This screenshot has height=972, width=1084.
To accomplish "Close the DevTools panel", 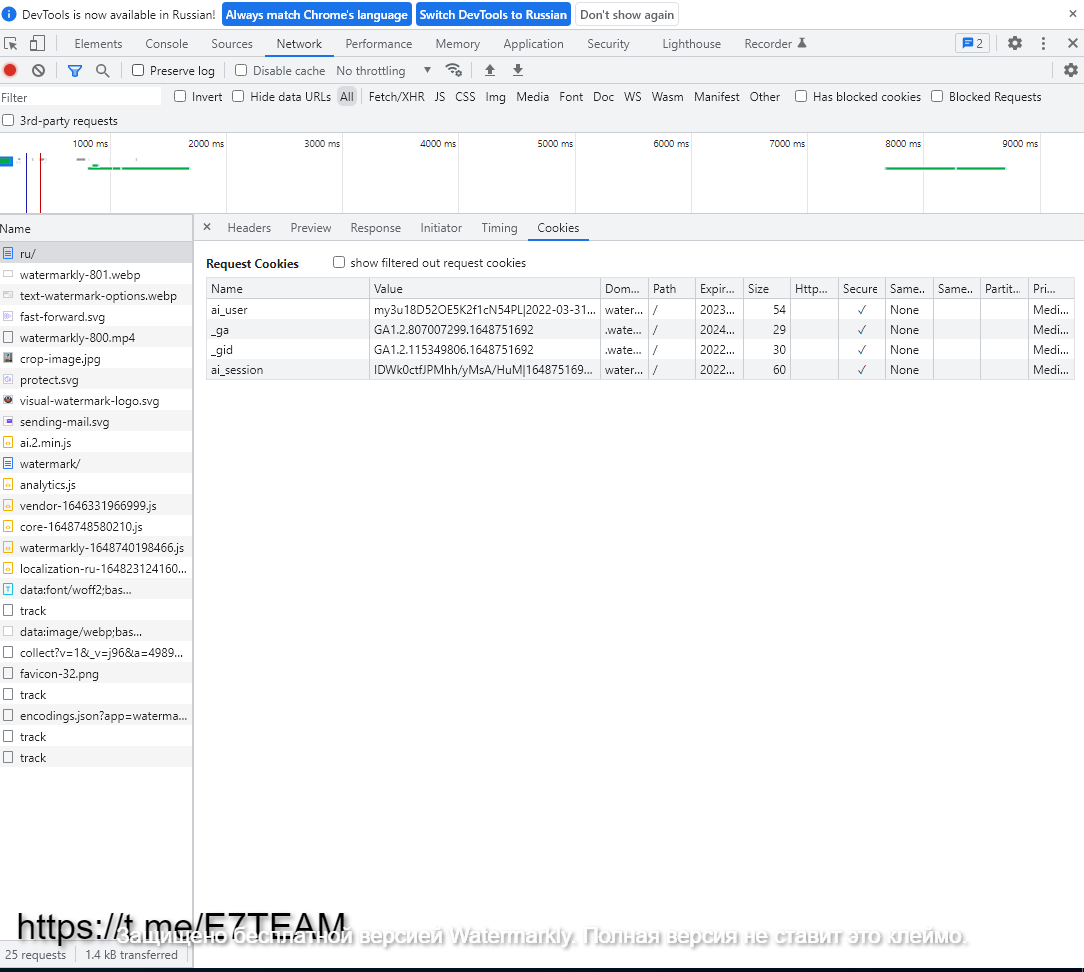I will (1072, 43).
